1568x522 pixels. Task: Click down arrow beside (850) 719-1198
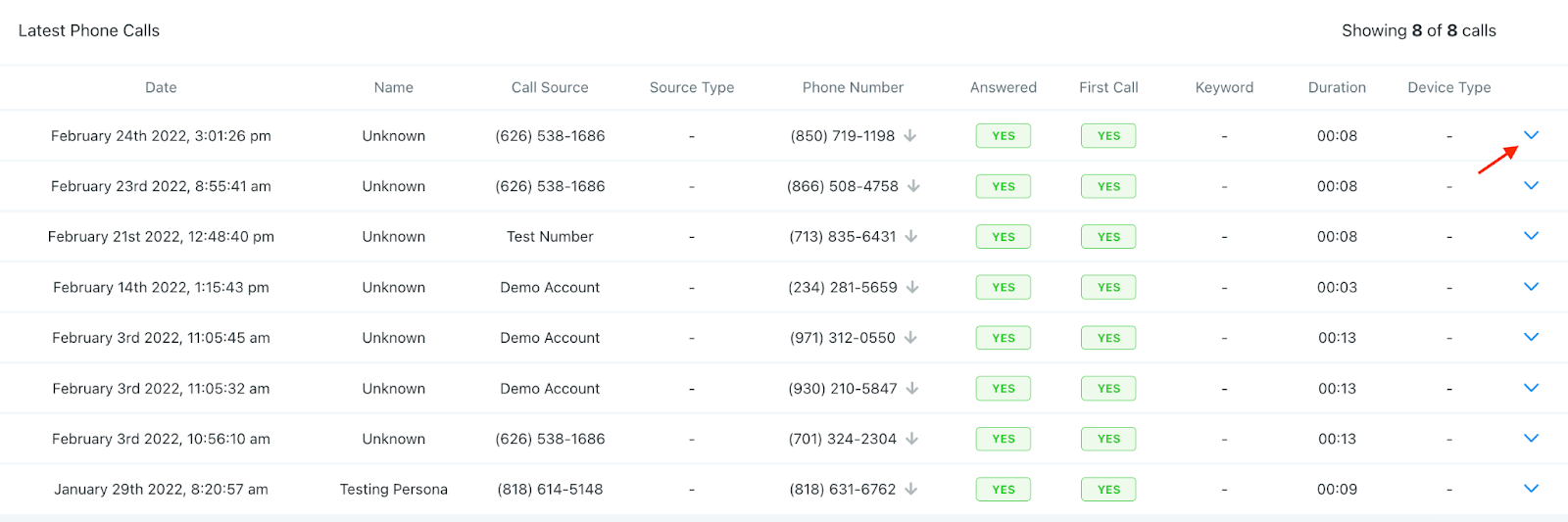(910, 136)
